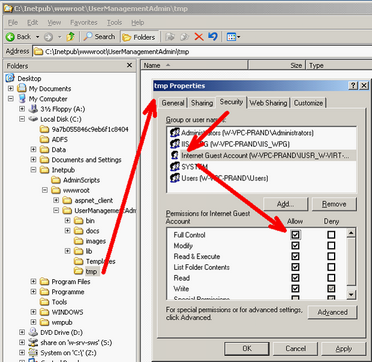Click the Add... button
372x362 pixels.
tap(285, 204)
